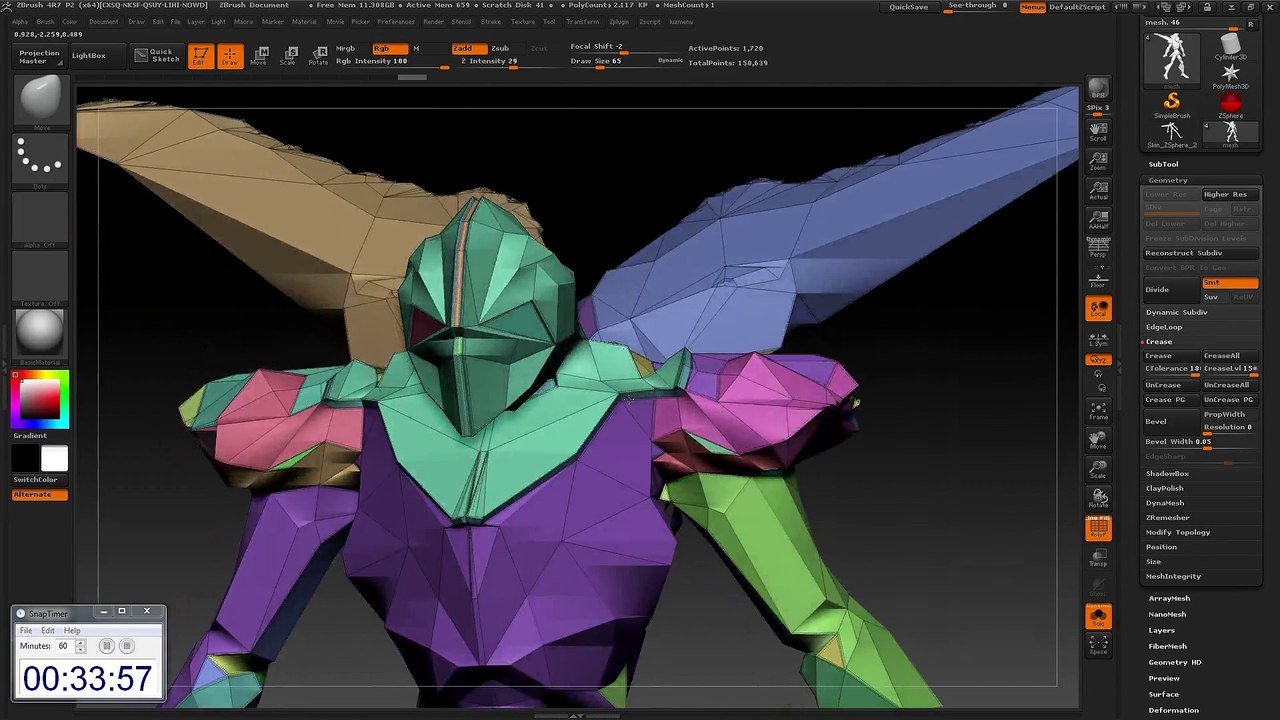Select the SimpleBrush tool
This screenshot has width=1280, height=720.
click(1172, 105)
